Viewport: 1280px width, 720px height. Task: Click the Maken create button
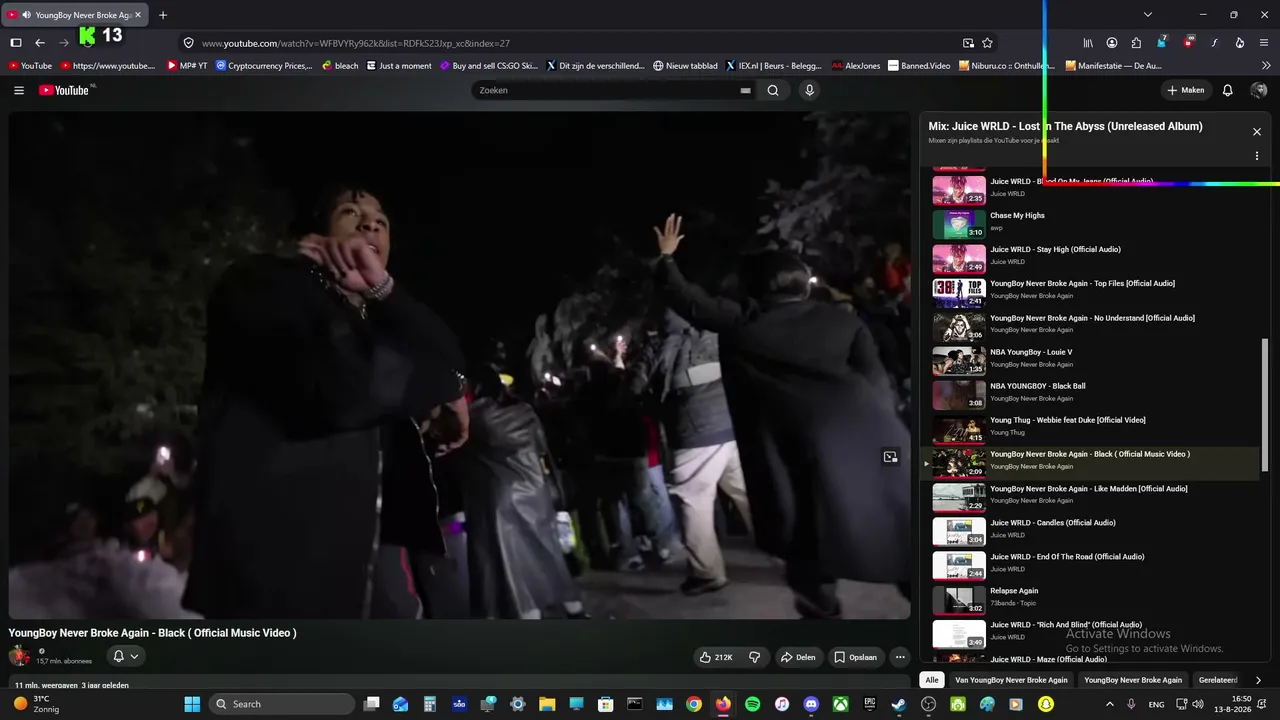pyautogui.click(x=1186, y=90)
